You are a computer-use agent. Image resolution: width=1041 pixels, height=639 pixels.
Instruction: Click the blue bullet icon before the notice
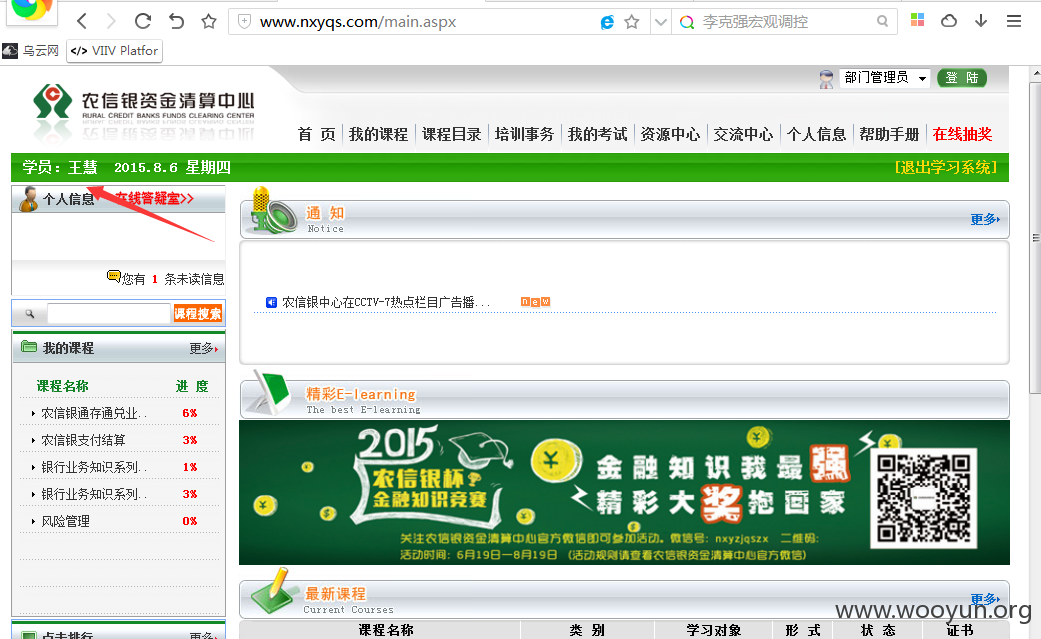[x=271, y=302]
